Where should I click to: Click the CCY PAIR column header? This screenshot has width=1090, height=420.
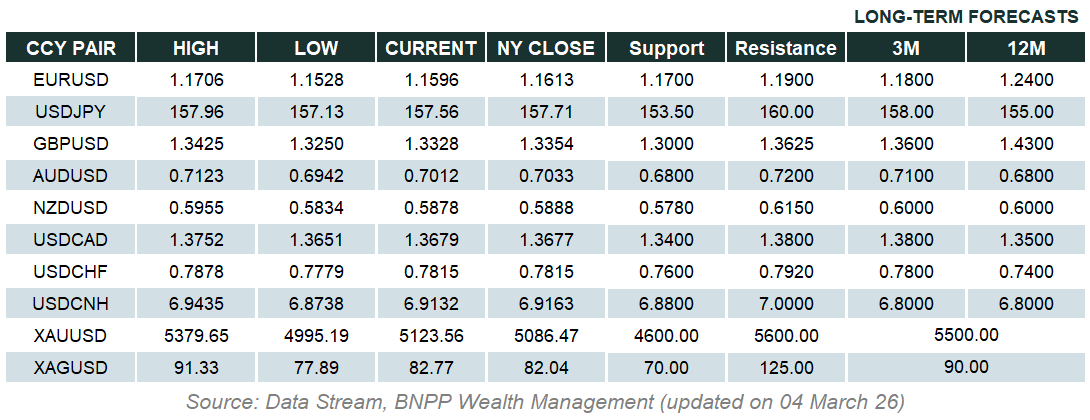pyautogui.click(x=68, y=48)
